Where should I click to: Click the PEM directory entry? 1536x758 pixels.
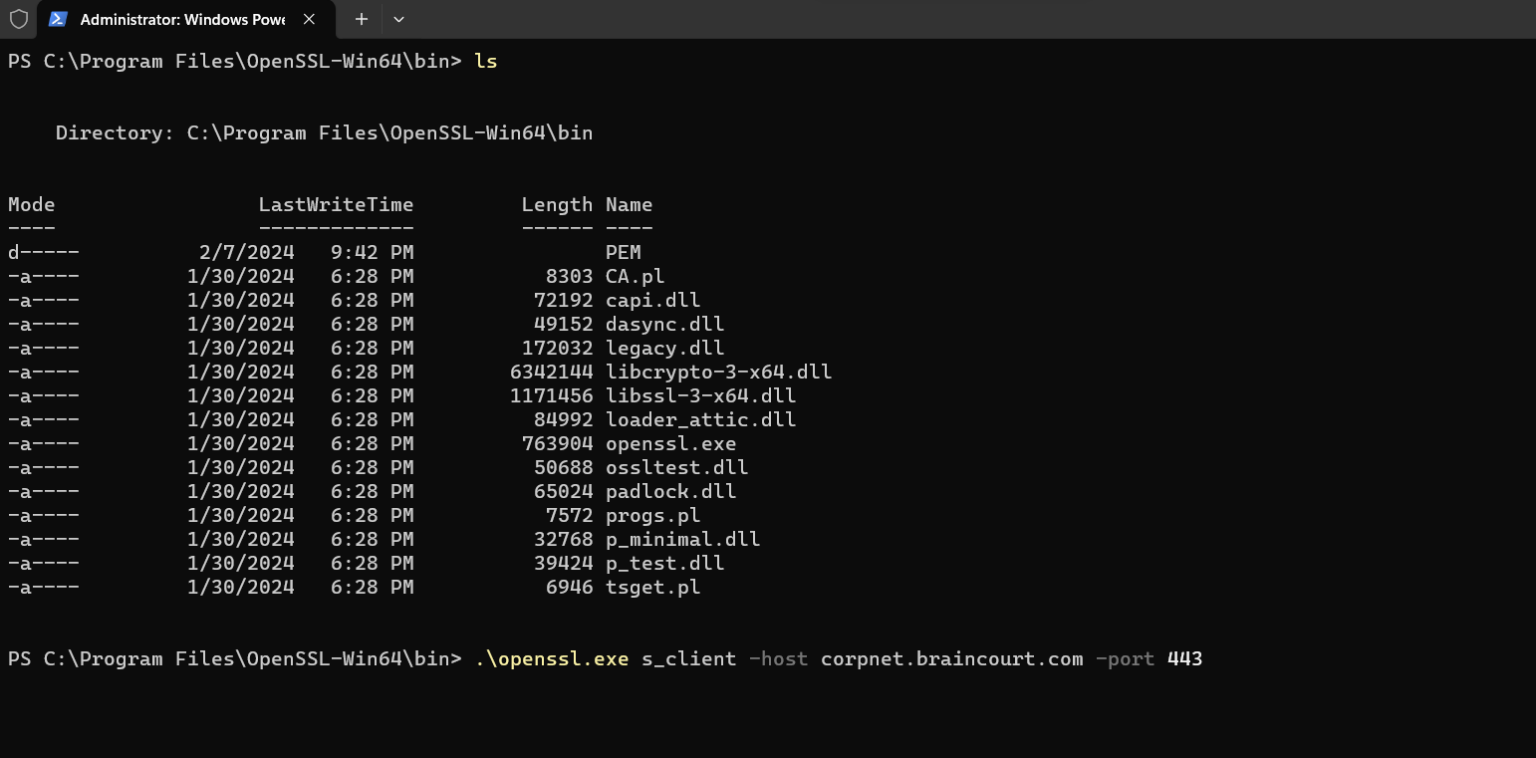(623, 251)
